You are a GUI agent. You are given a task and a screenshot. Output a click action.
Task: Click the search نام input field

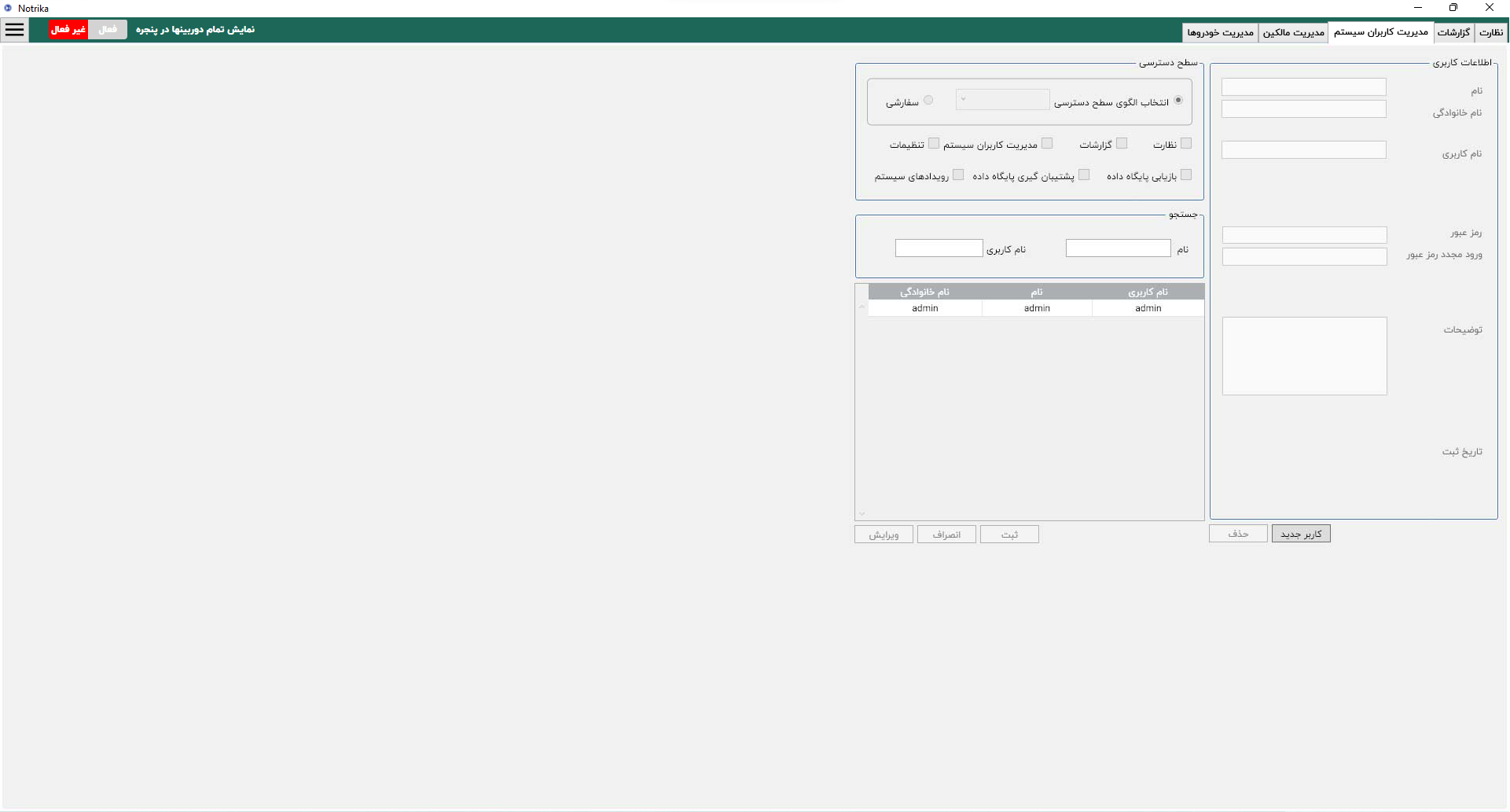[x=1119, y=248]
